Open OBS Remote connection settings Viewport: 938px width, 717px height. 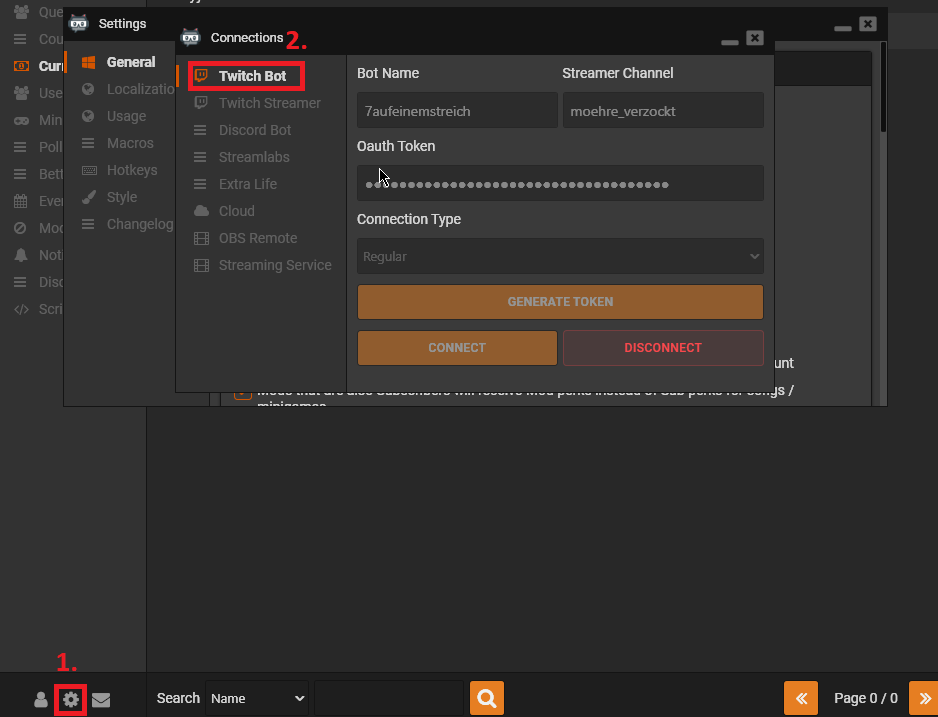point(257,238)
